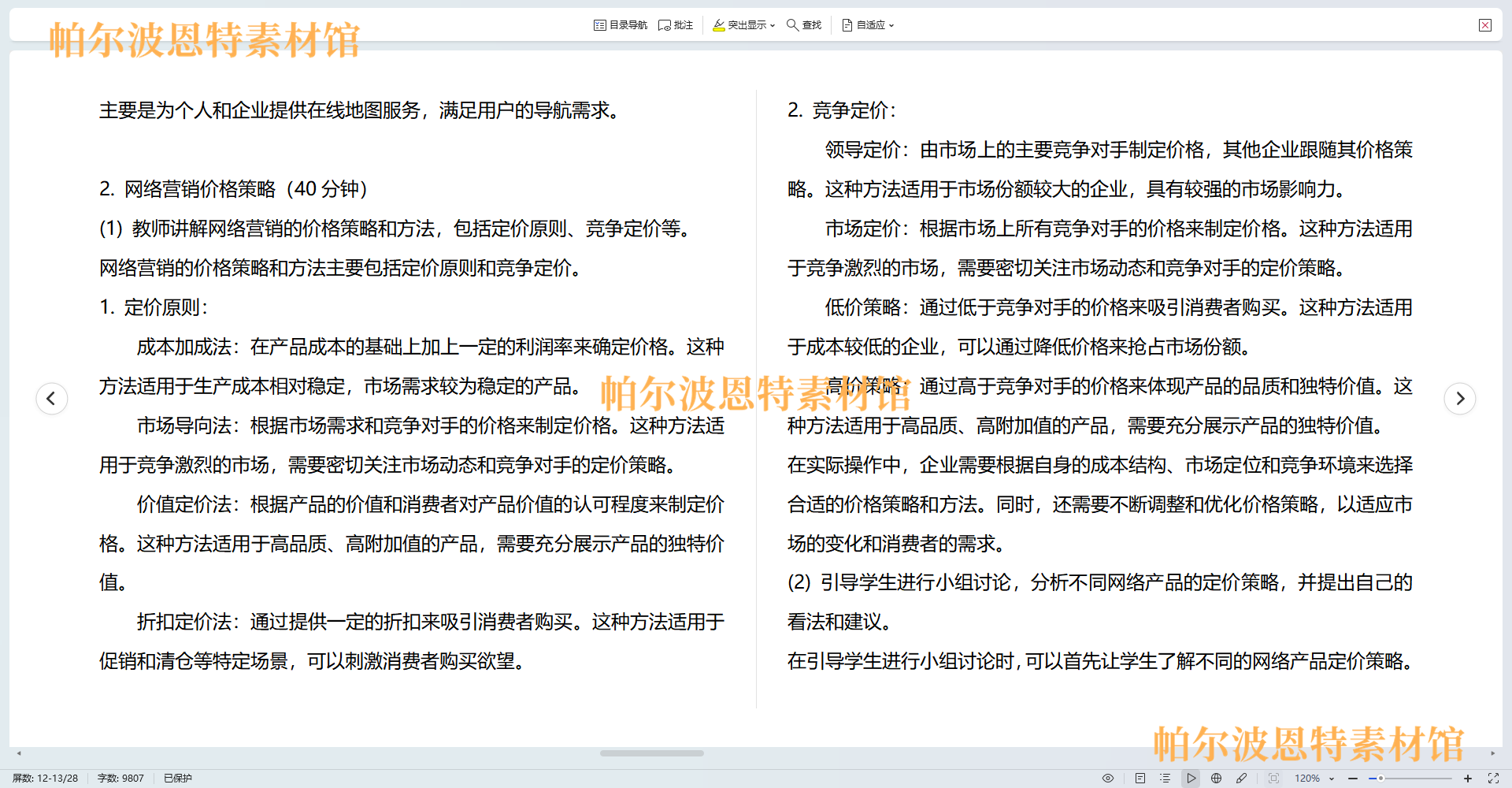The width and height of the screenshot is (1512, 788).
Task: Open the 目录导航 navigation panel
Action: coord(621,25)
